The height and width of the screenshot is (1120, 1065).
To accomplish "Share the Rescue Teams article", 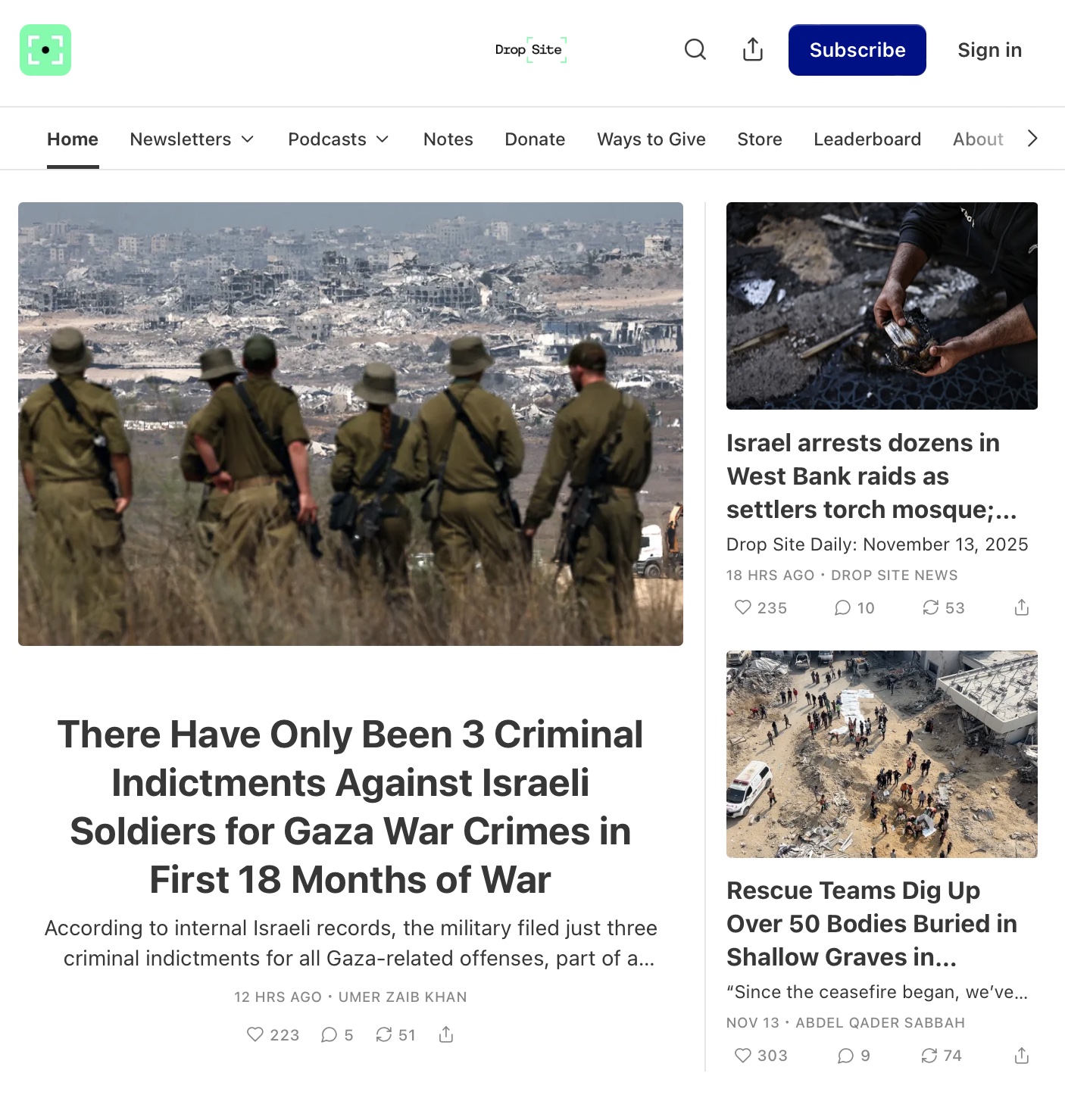I will click(x=1021, y=1055).
